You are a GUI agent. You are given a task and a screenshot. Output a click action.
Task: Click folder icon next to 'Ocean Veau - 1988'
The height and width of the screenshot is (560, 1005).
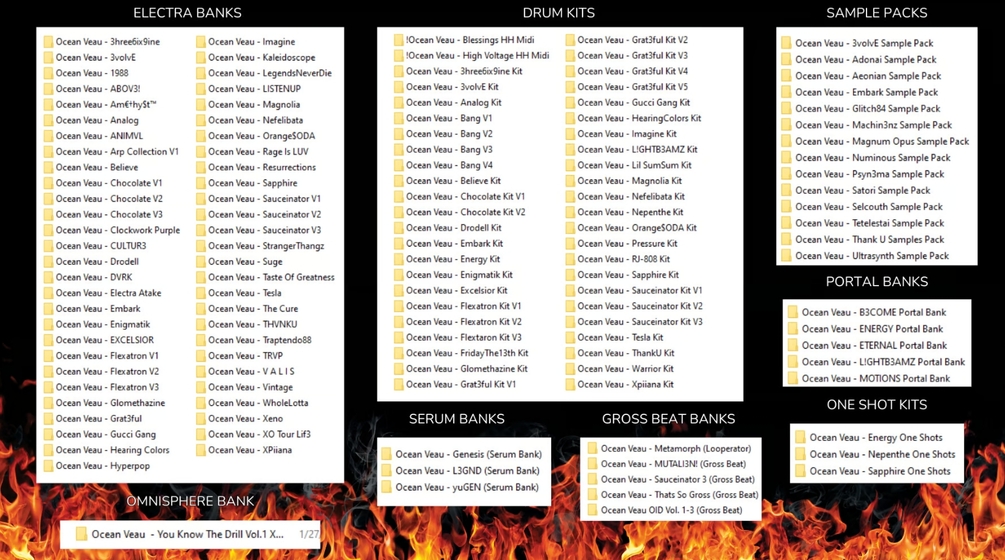click(48, 73)
